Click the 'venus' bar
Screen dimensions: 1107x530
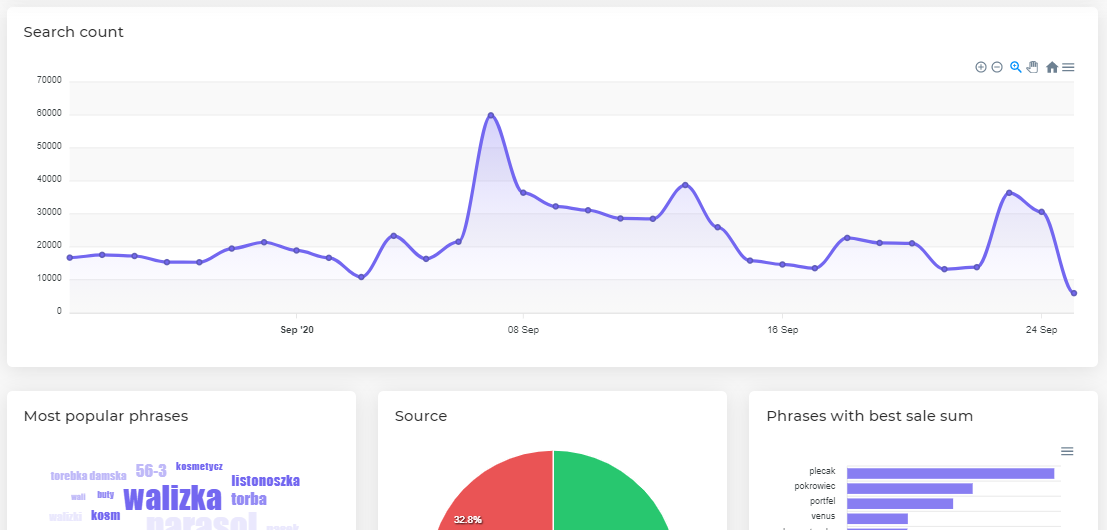pos(878,519)
